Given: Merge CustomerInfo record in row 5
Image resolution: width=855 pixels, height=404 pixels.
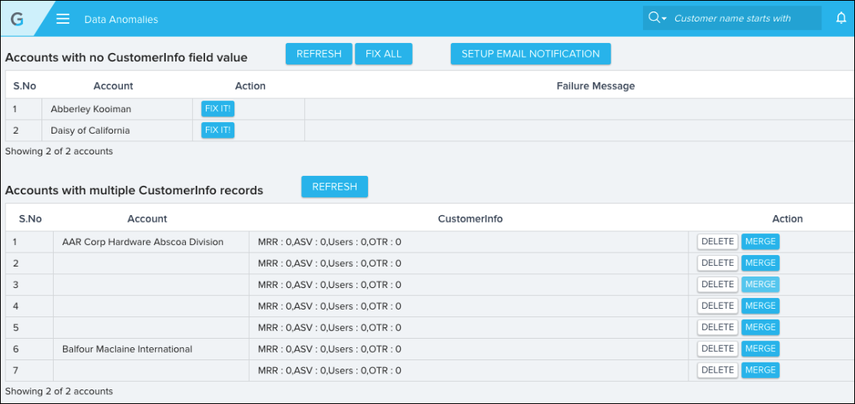Looking at the screenshot, I should pyautogui.click(x=760, y=327).
